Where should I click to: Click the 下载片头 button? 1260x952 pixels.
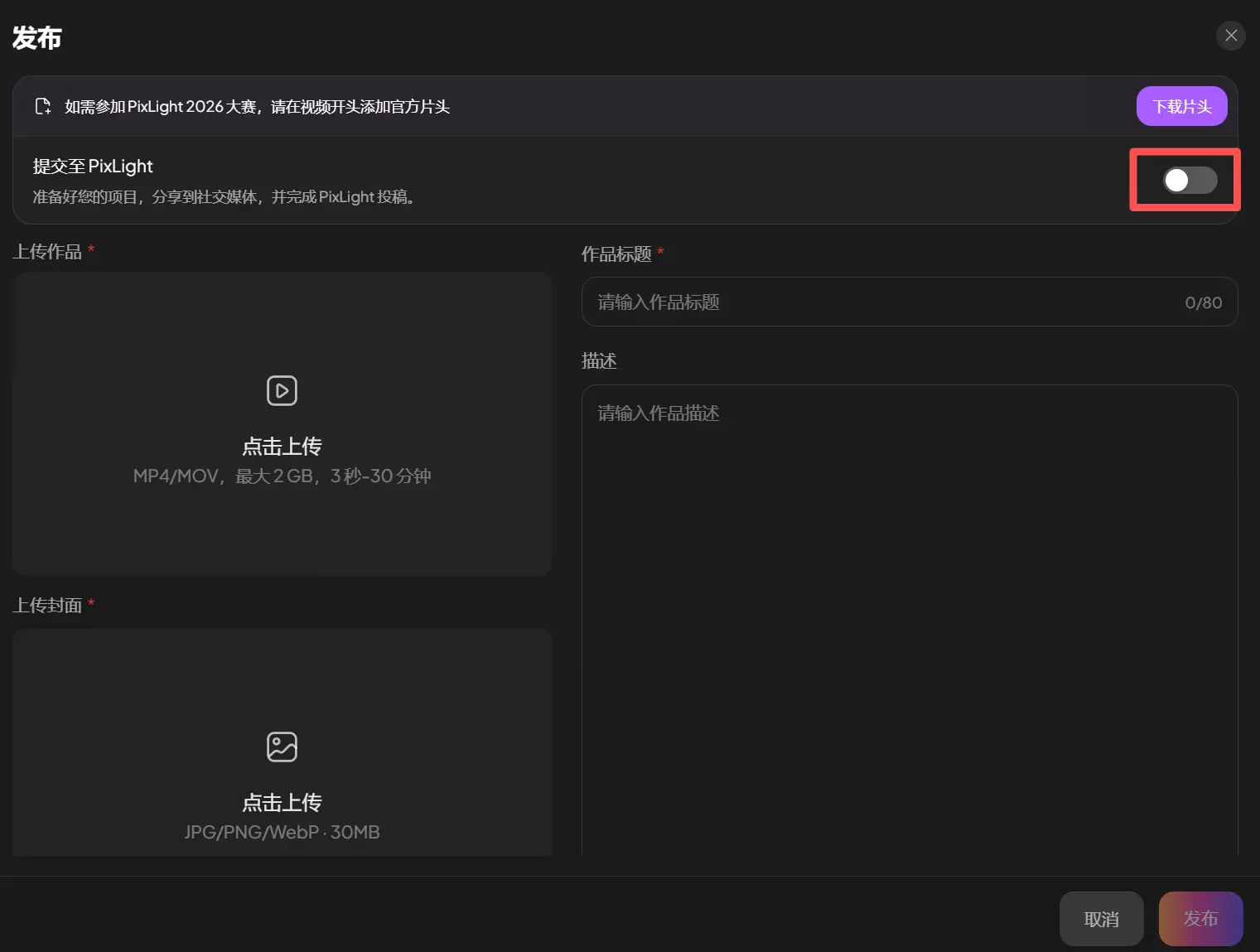(1181, 106)
